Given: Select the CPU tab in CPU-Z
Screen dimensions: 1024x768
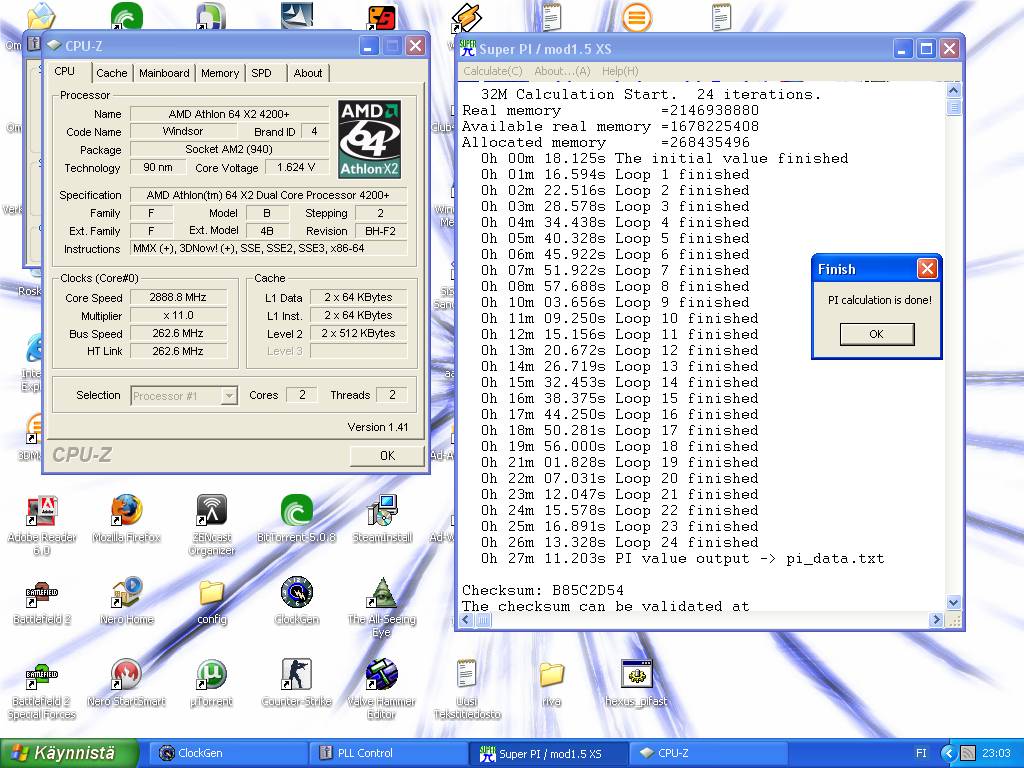Looking at the screenshot, I should [x=65, y=71].
